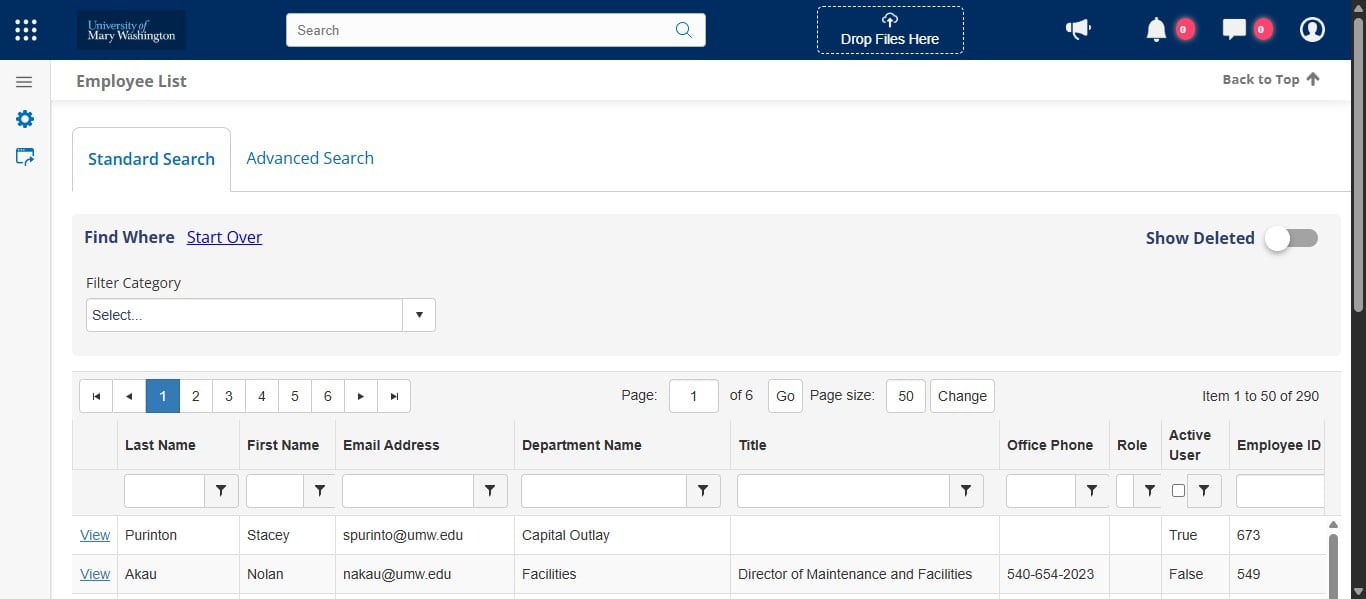Click the announcements megaphone icon
This screenshot has width=1366, height=599.
click(x=1078, y=29)
